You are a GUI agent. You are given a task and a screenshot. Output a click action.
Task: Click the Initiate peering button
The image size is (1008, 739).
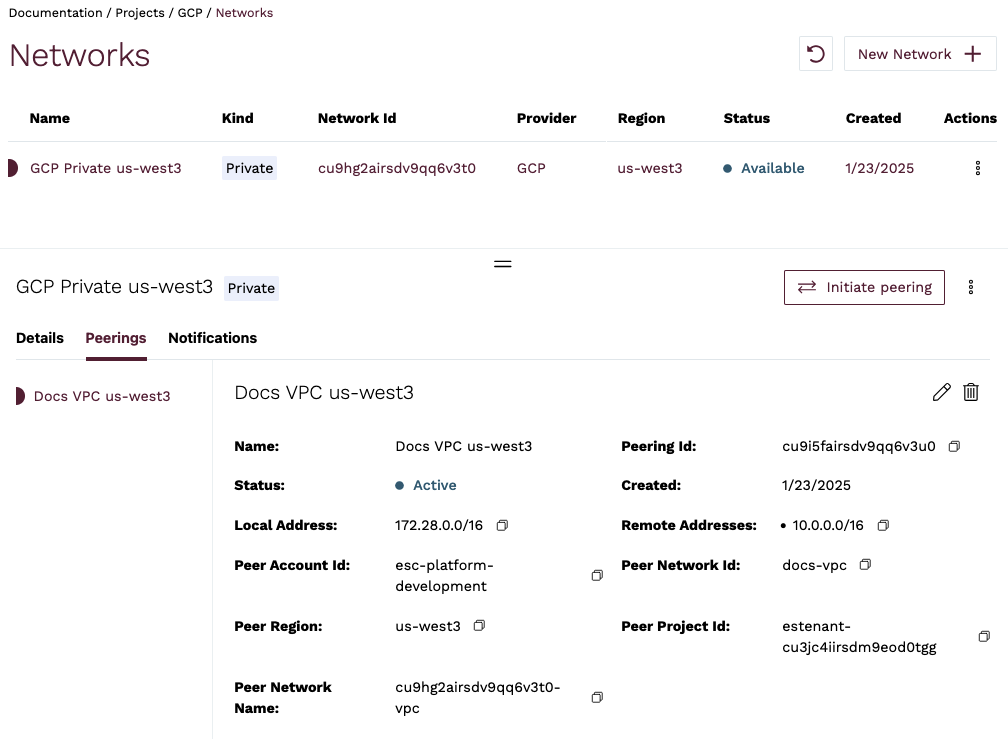[864, 287]
